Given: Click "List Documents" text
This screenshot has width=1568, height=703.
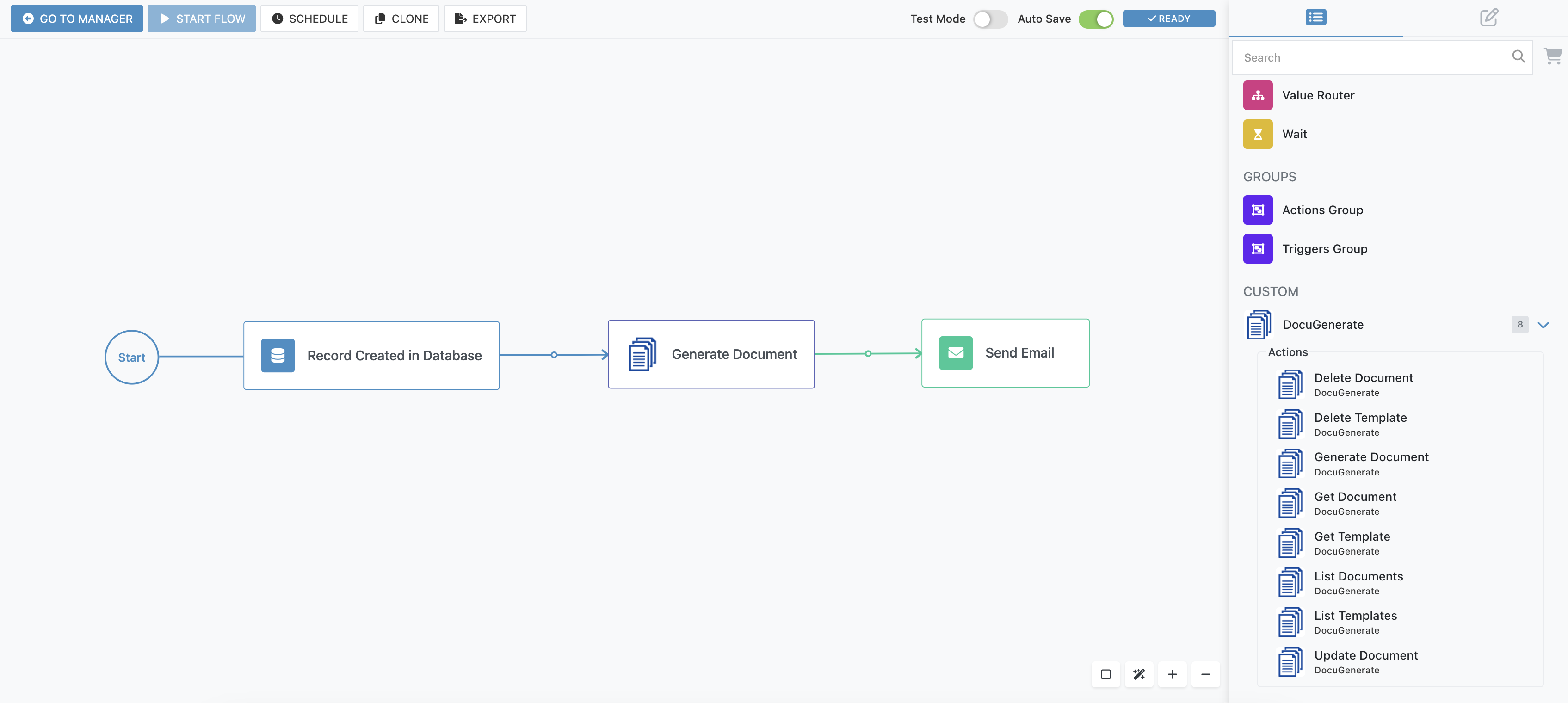Looking at the screenshot, I should pyautogui.click(x=1358, y=576).
